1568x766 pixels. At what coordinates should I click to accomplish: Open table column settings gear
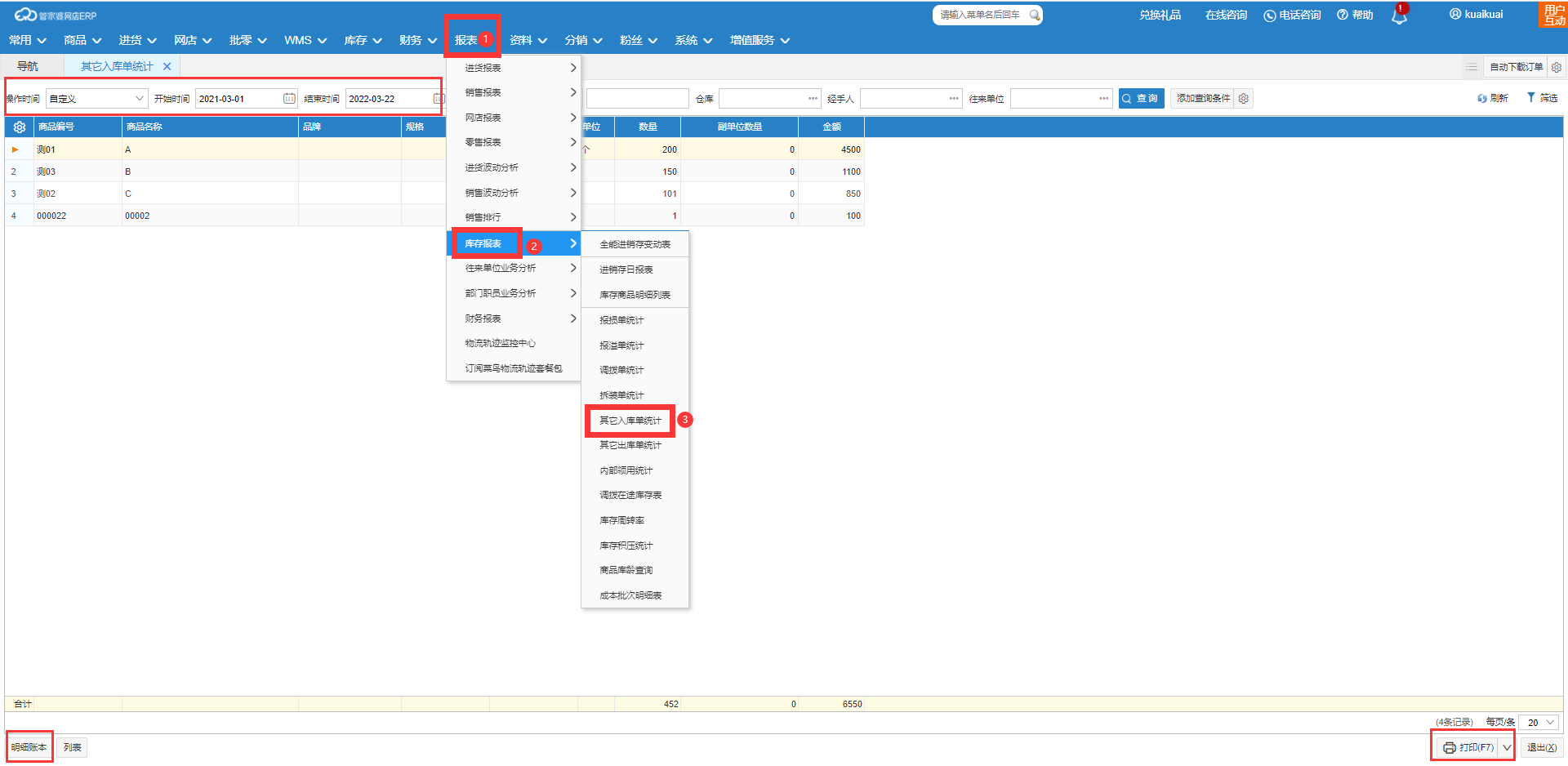20,127
